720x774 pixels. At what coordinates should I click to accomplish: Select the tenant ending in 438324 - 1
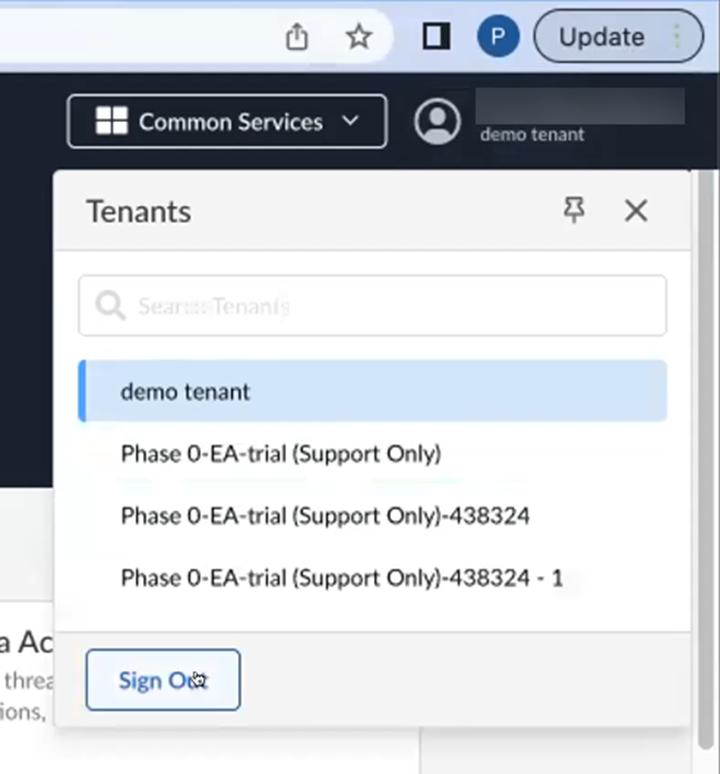pos(341,578)
